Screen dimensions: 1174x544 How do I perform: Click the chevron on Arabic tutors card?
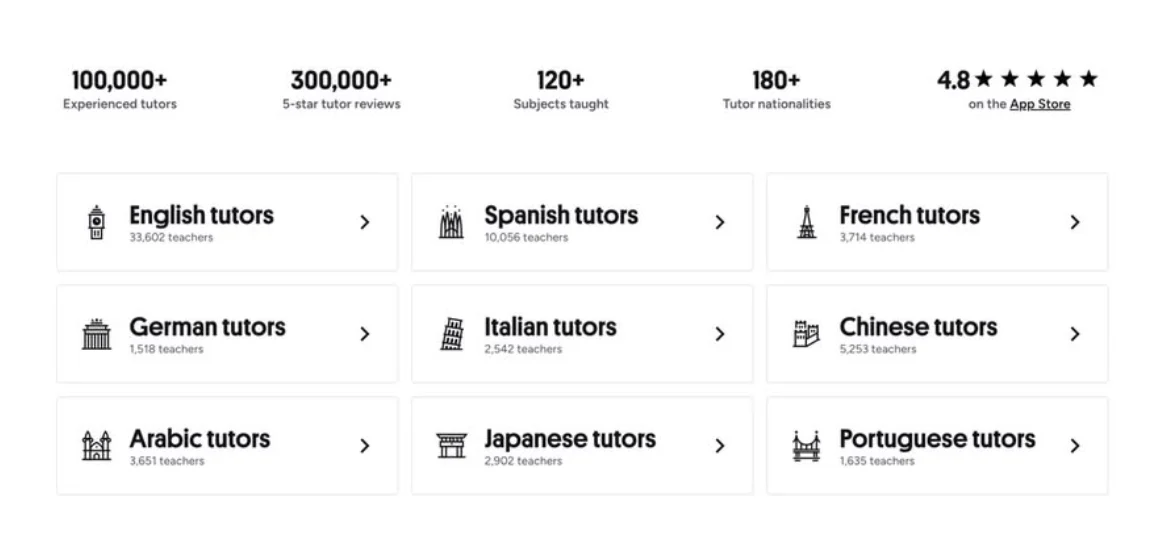pos(365,446)
